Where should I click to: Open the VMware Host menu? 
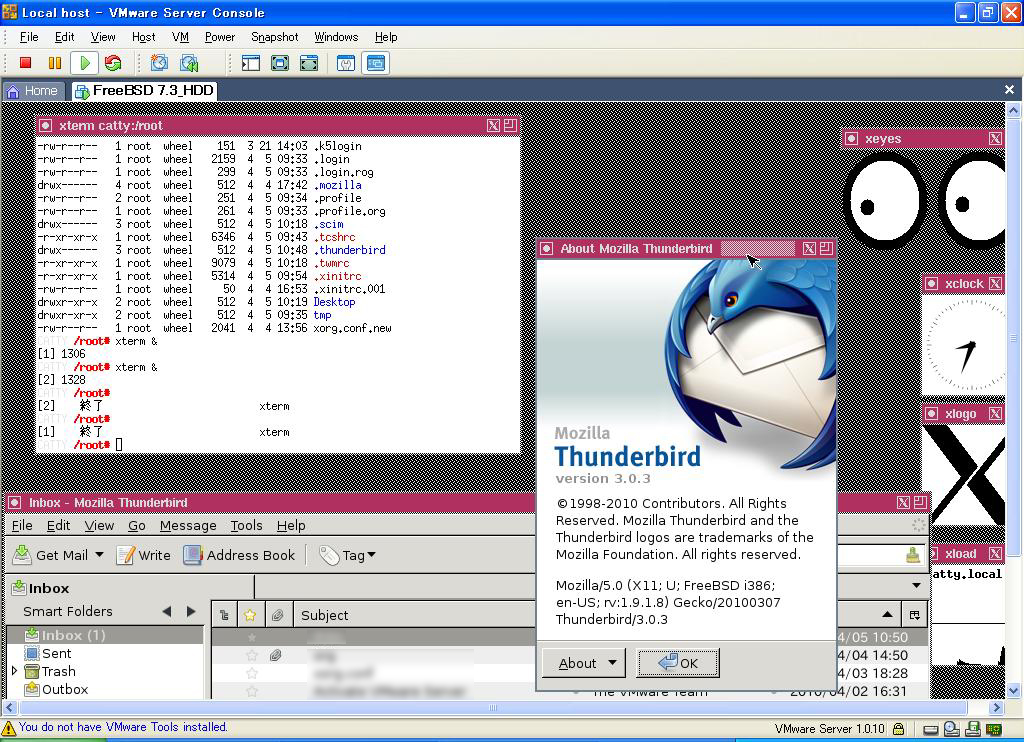143,37
